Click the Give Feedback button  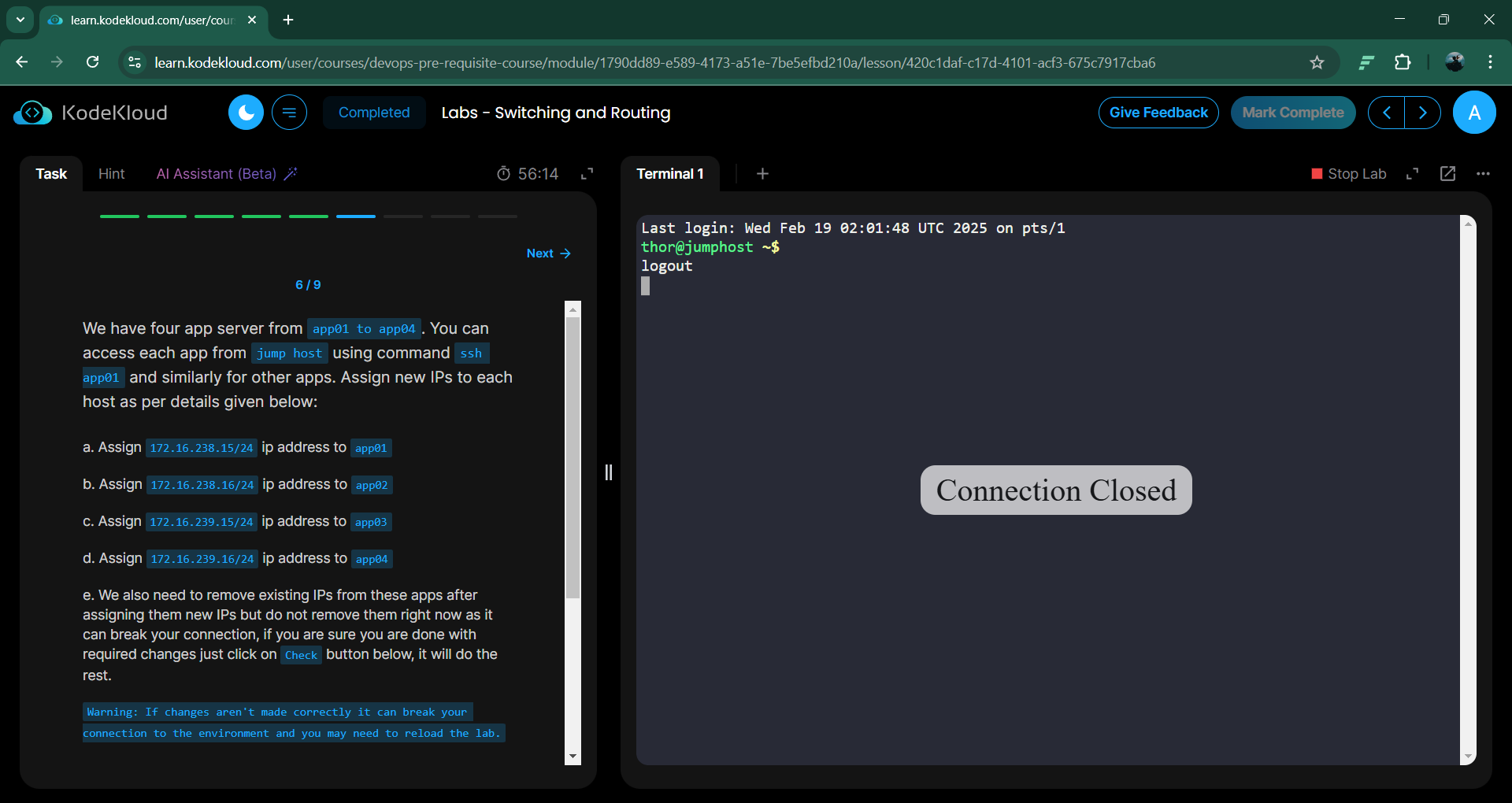[x=1158, y=113]
